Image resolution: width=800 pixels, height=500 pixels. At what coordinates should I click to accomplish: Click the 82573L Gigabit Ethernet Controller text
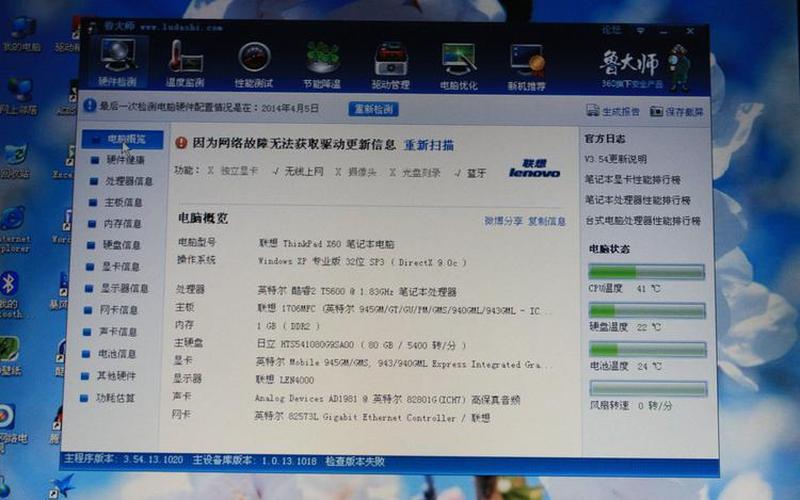click(x=371, y=417)
